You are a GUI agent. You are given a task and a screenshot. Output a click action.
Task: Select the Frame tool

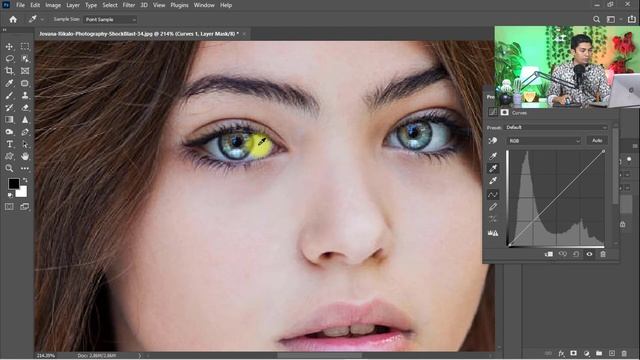[25, 71]
